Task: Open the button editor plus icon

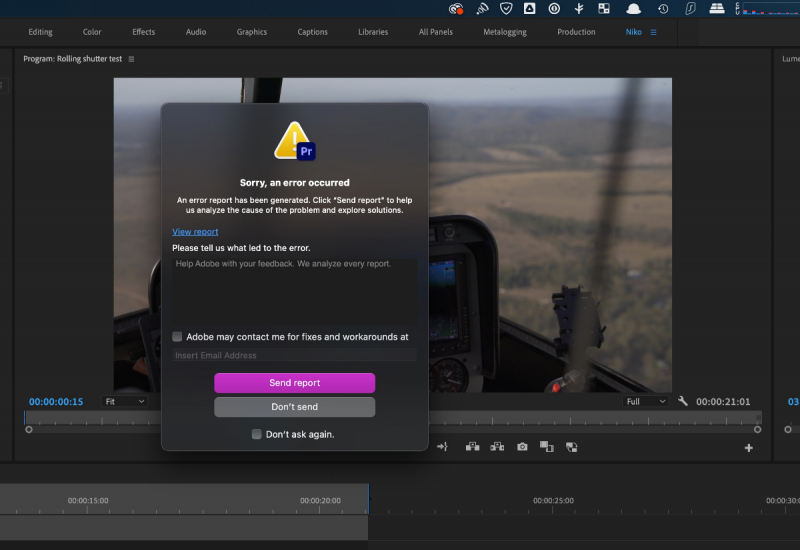Action: coord(748,448)
